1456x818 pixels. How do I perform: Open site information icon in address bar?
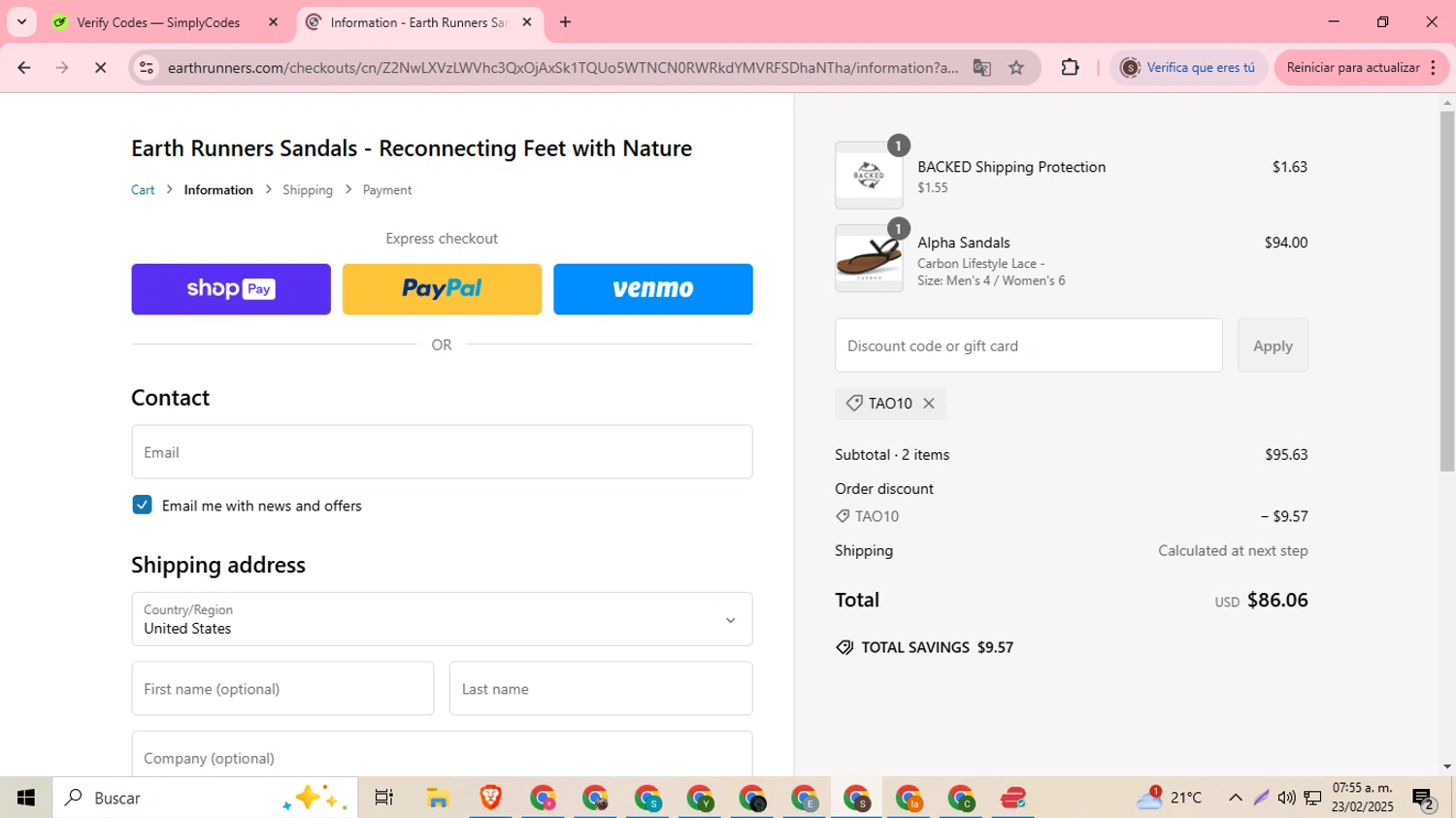point(147,68)
